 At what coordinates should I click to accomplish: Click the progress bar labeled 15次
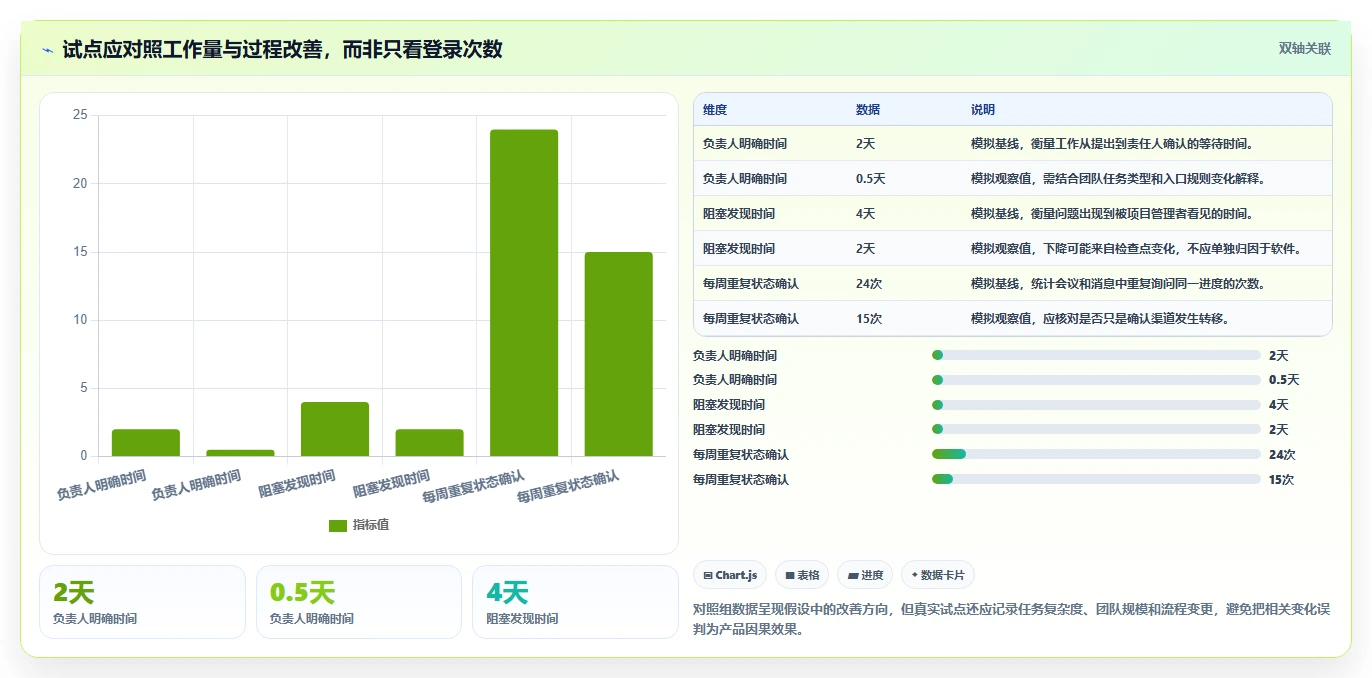tap(1096, 479)
